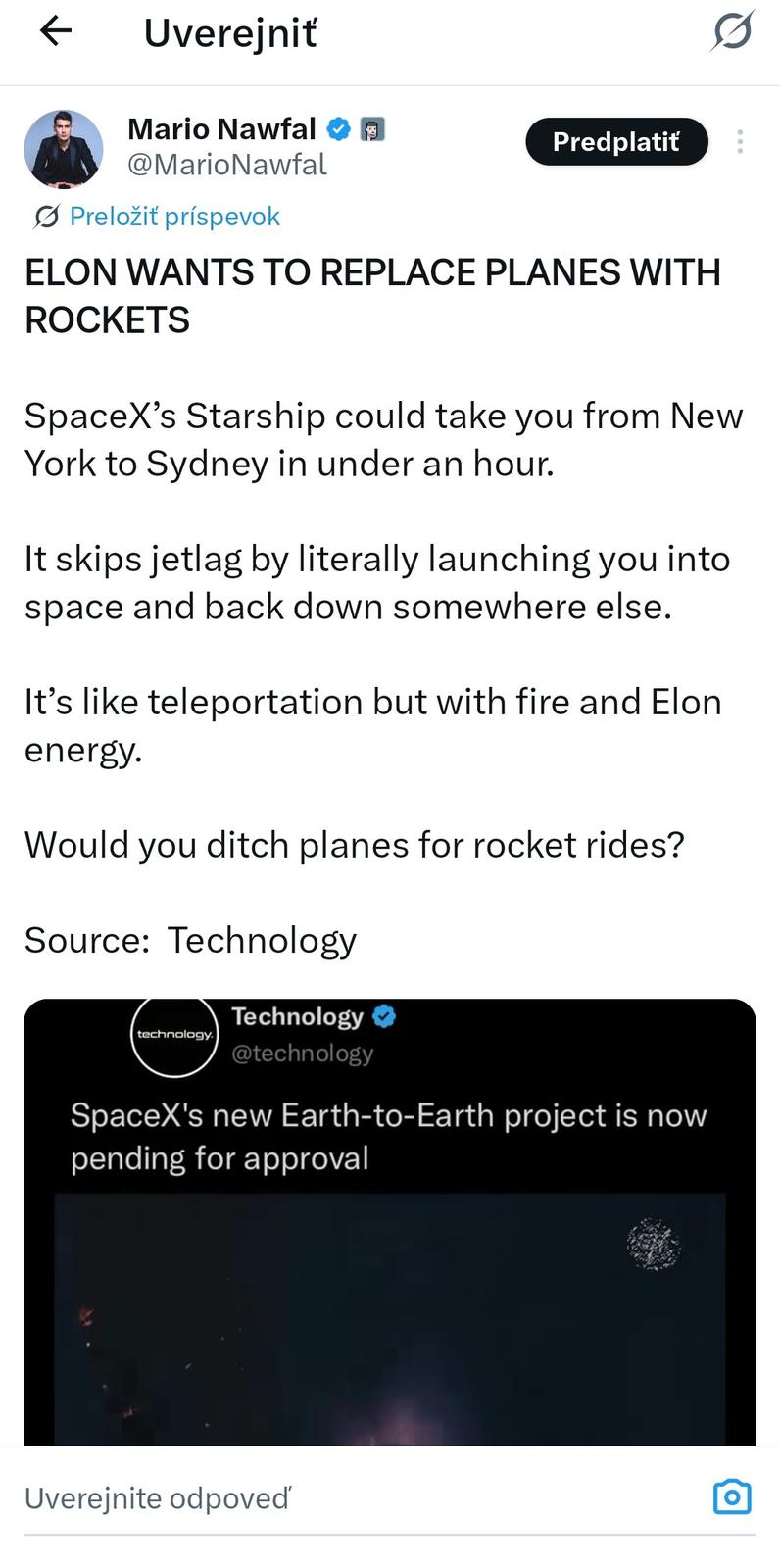Click verified badge next to Technology name
The image size is (780, 1568).
[384, 1016]
